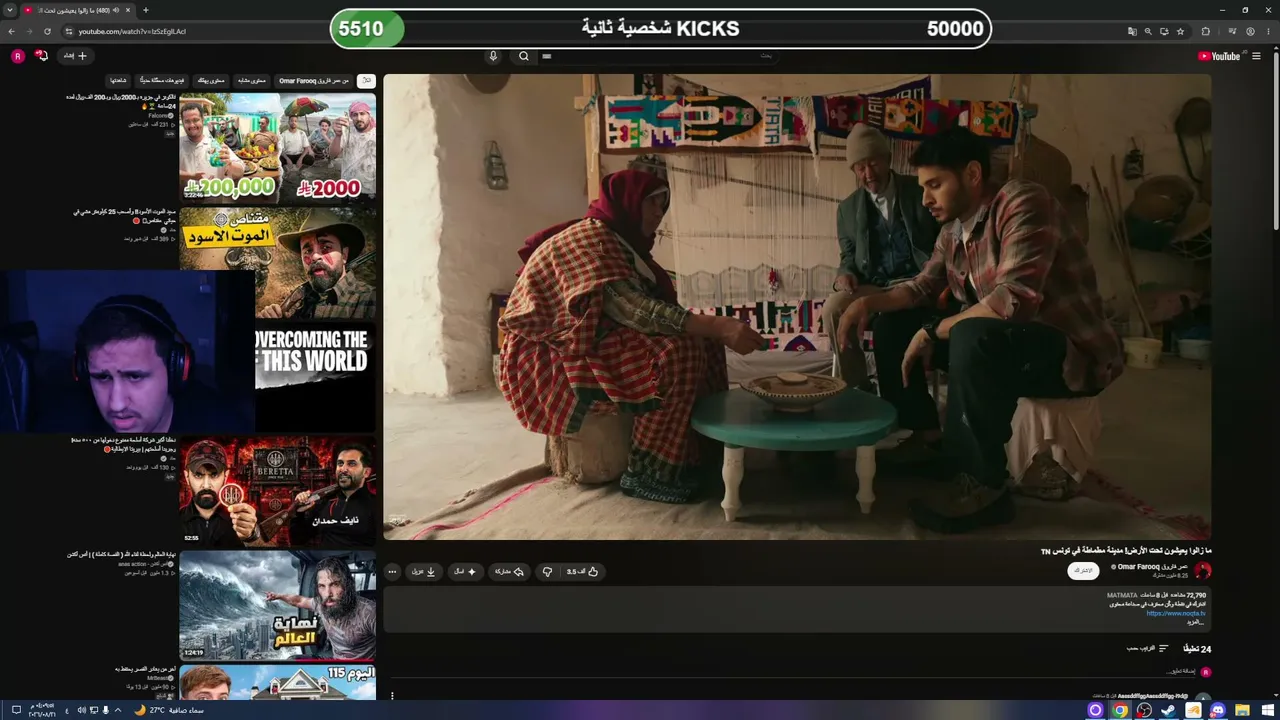Close the YouTube browser tab
The width and height of the screenshot is (1280, 720).
point(129,10)
